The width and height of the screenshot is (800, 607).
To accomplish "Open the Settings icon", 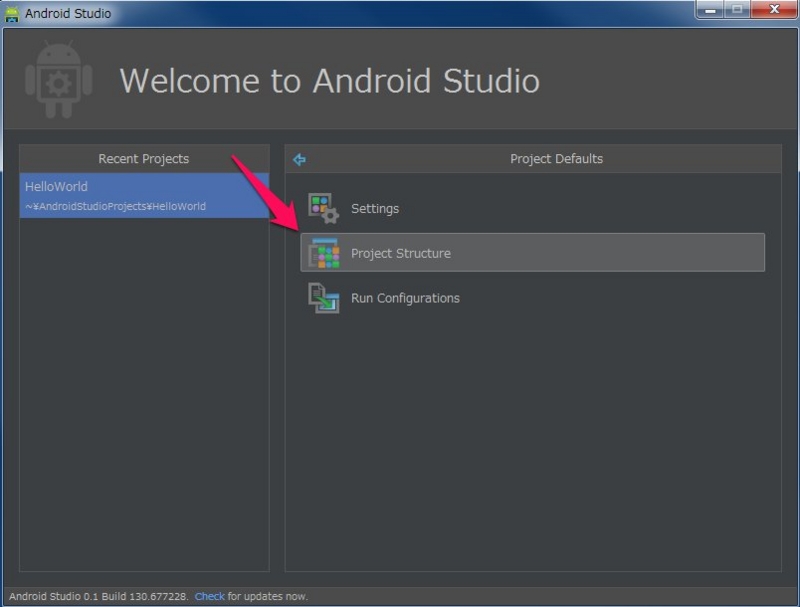I will coord(323,208).
